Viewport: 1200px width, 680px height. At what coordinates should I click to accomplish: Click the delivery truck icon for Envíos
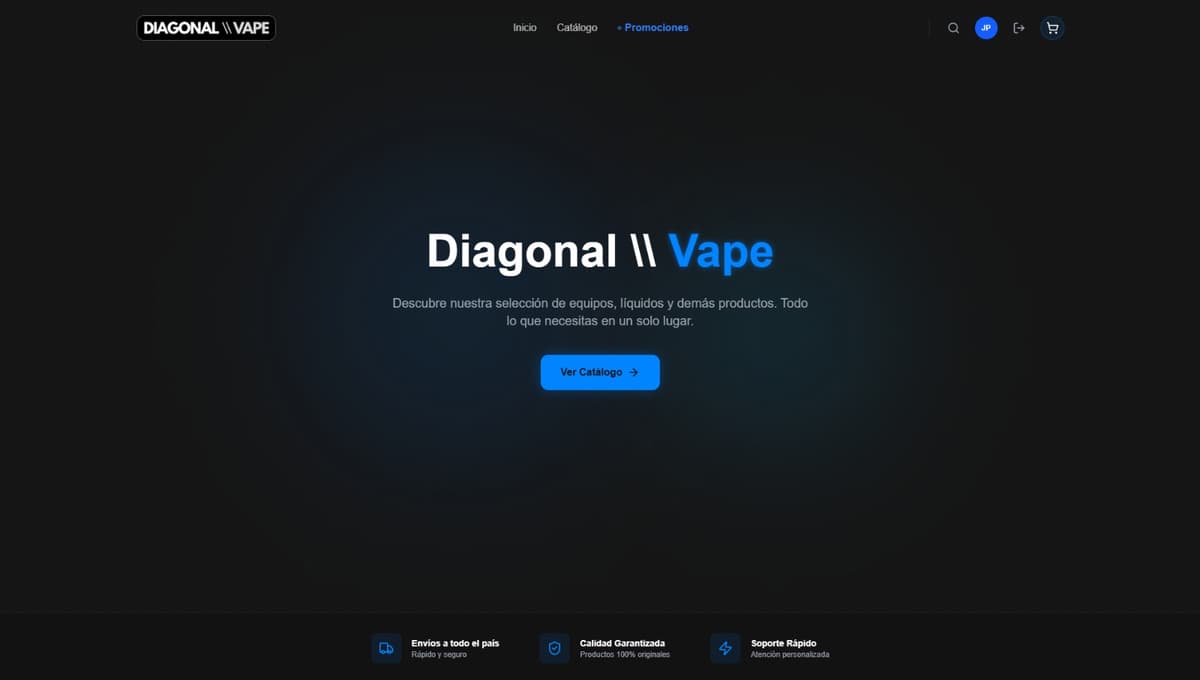386,648
